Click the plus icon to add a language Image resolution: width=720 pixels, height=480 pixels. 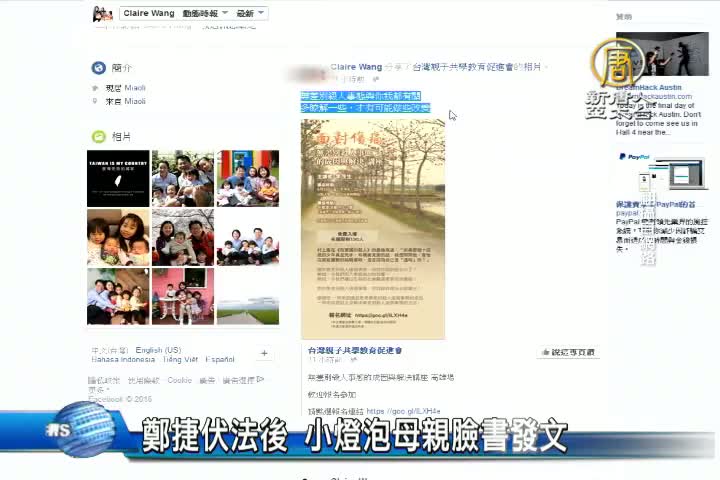tap(264, 353)
